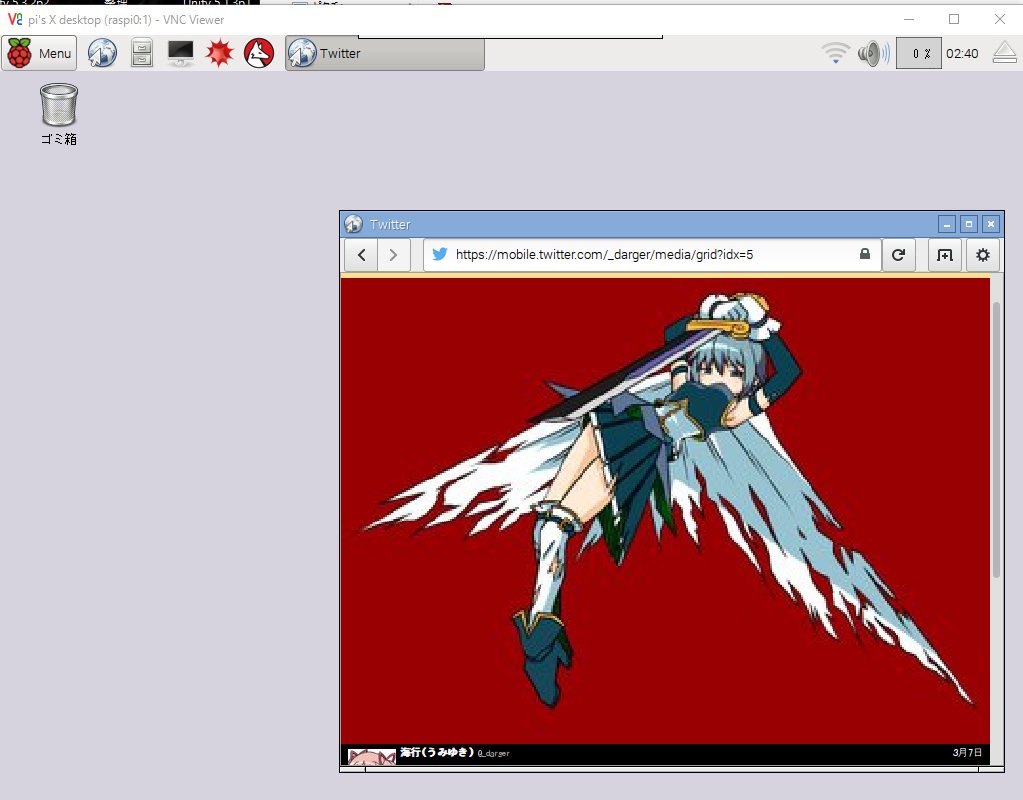Click the Twitter URL address bar
The width and height of the screenshot is (1023, 800).
[x=651, y=254]
